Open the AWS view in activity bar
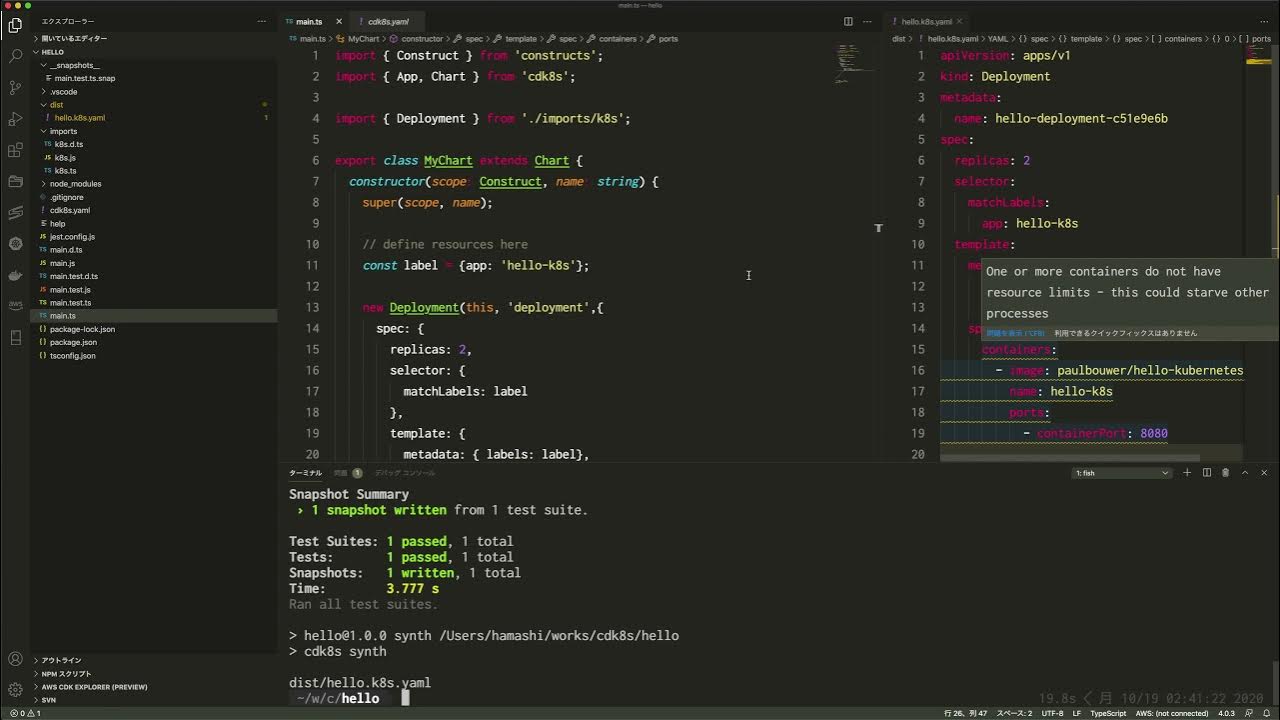This screenshot has width=1280, height=720. [15, 305]
